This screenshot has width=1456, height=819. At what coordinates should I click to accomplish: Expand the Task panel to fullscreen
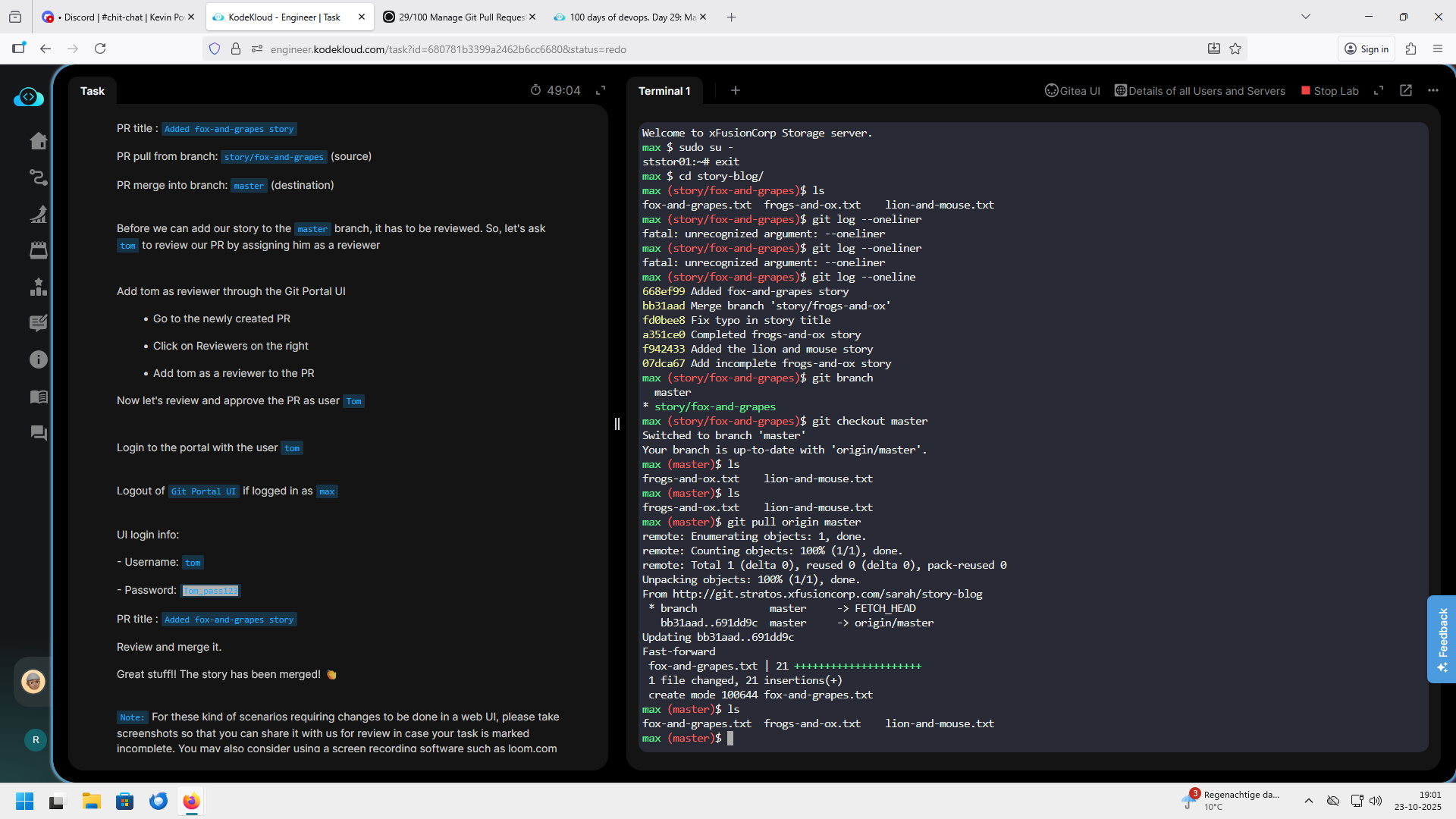point(601,90)
